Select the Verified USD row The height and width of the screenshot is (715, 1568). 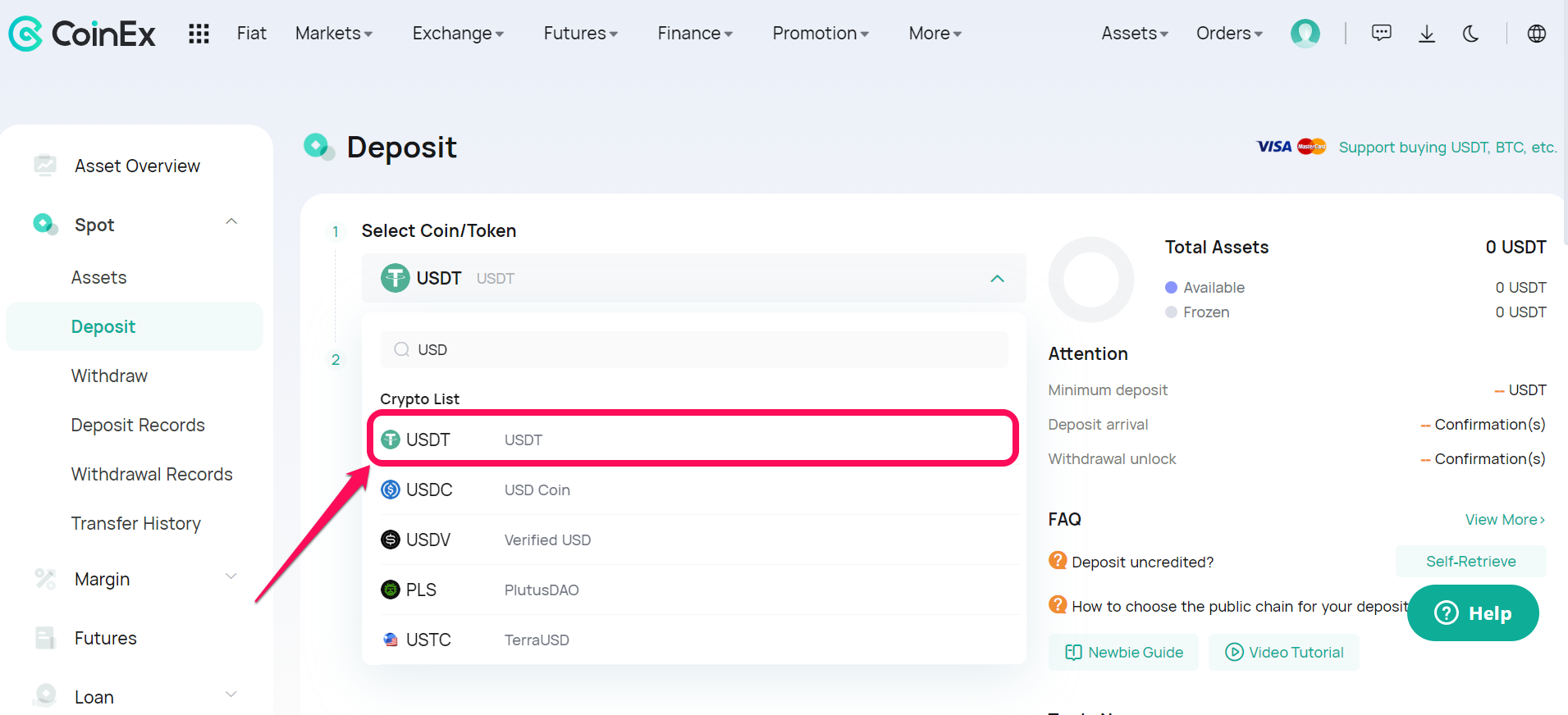[x=694, y=540]
